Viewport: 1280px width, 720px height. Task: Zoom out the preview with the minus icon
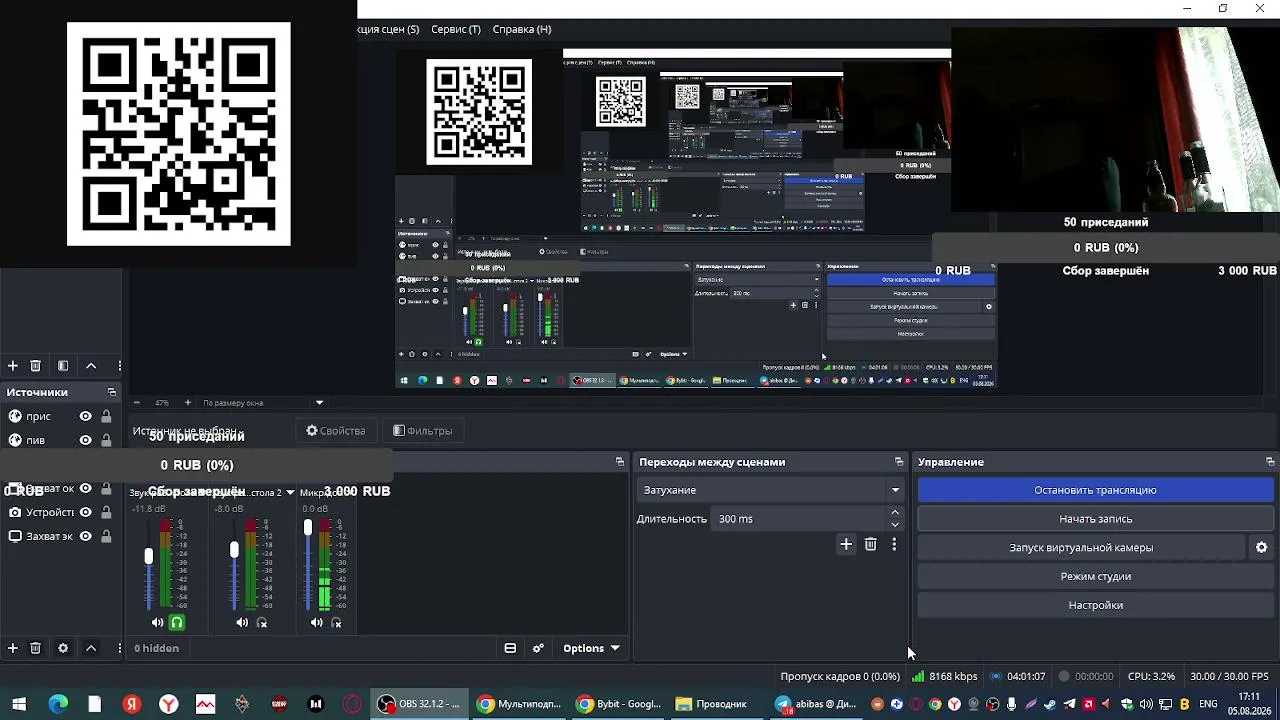[x=136, y=403]
